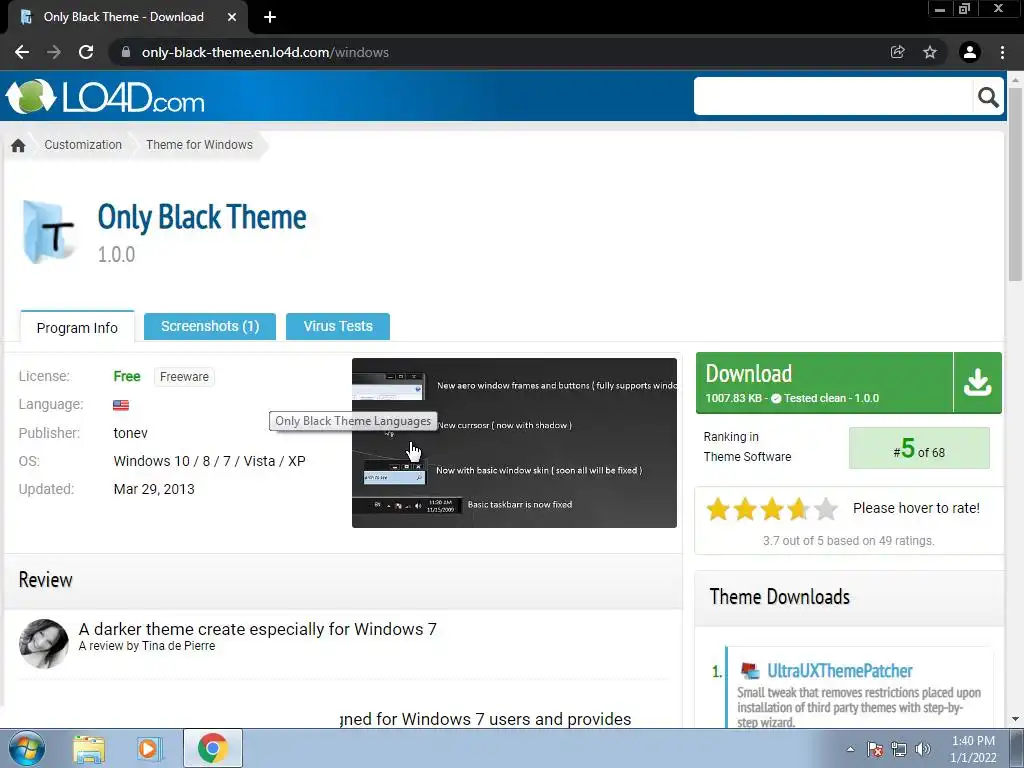Click the address bar URL
The height and width of the screenshot is (768, 1024).
point(265,52)
